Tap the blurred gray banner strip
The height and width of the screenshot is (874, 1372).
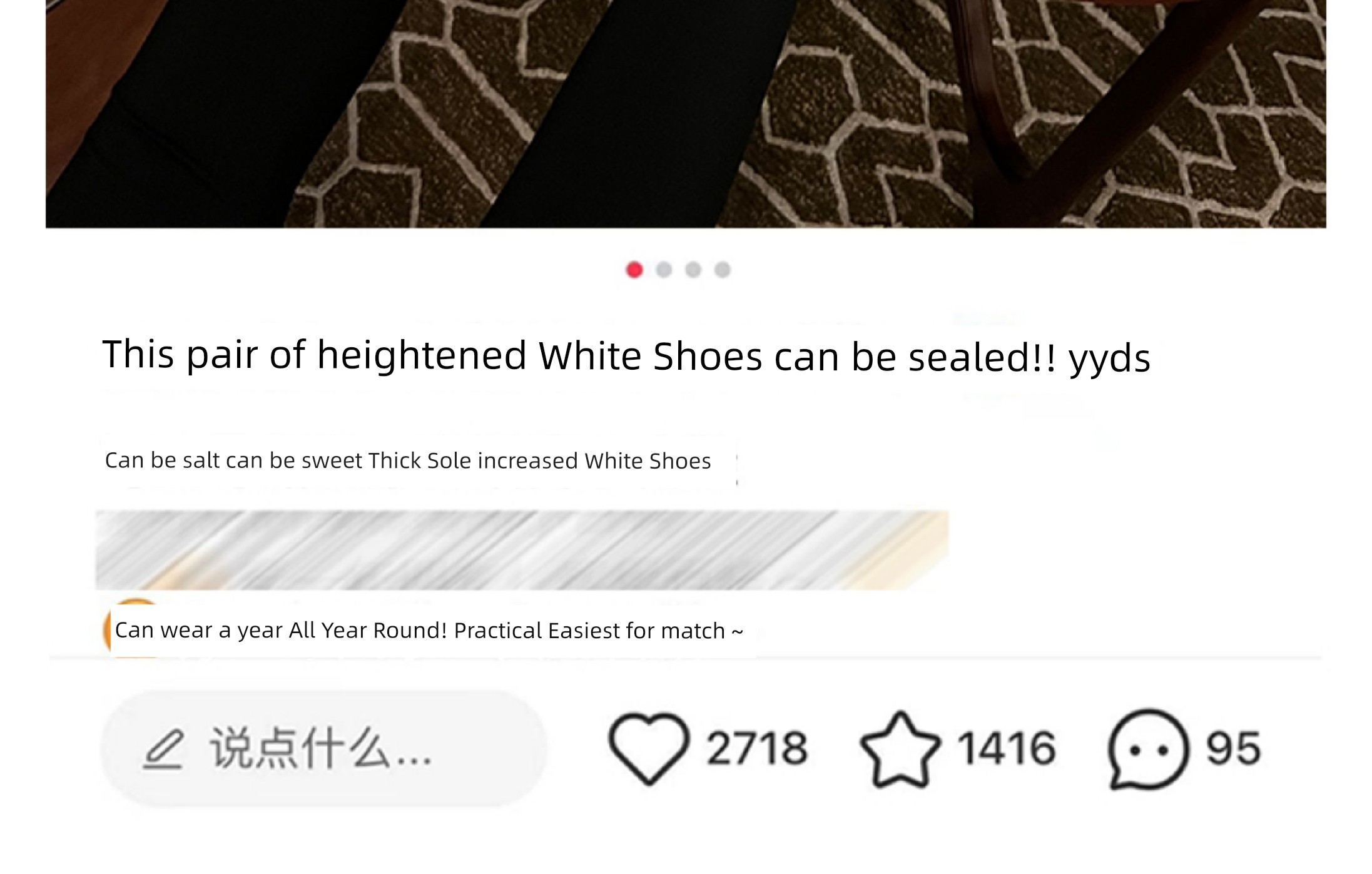pos(522,550)
